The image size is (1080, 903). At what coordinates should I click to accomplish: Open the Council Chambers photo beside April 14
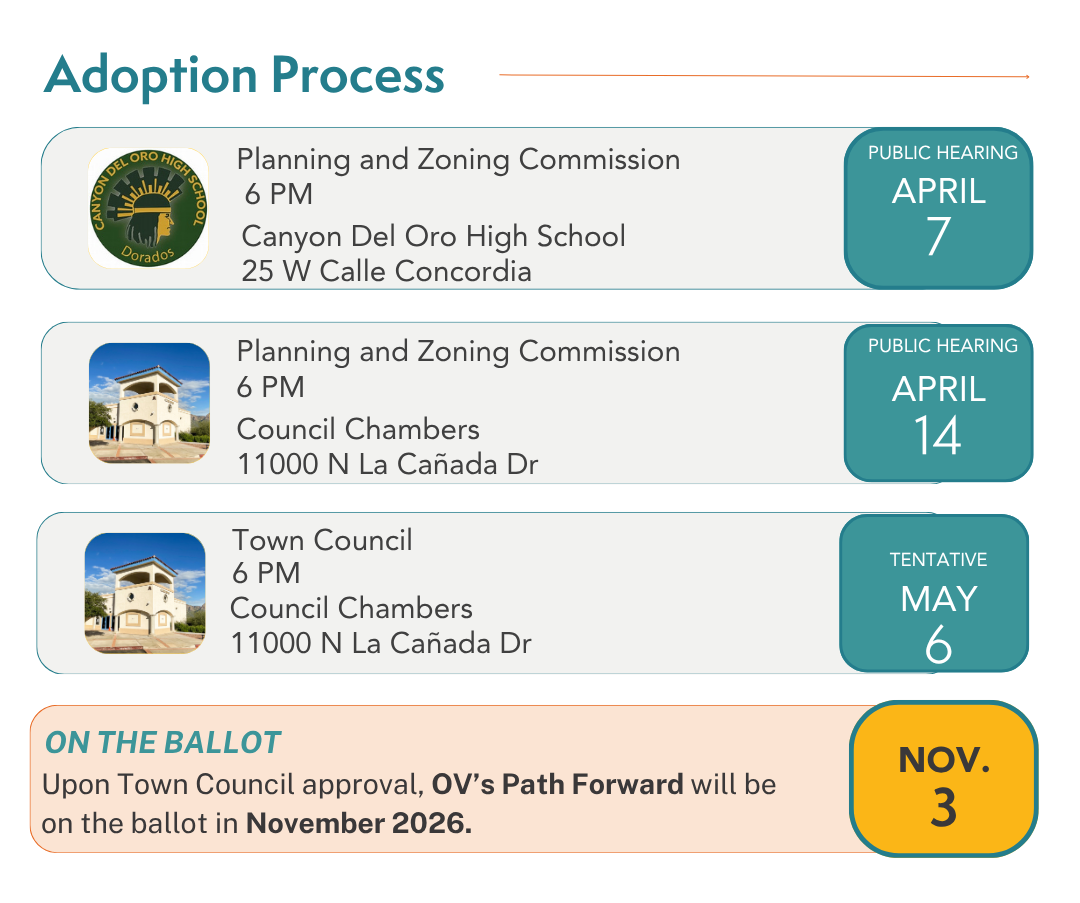click(x=149, y=403)
